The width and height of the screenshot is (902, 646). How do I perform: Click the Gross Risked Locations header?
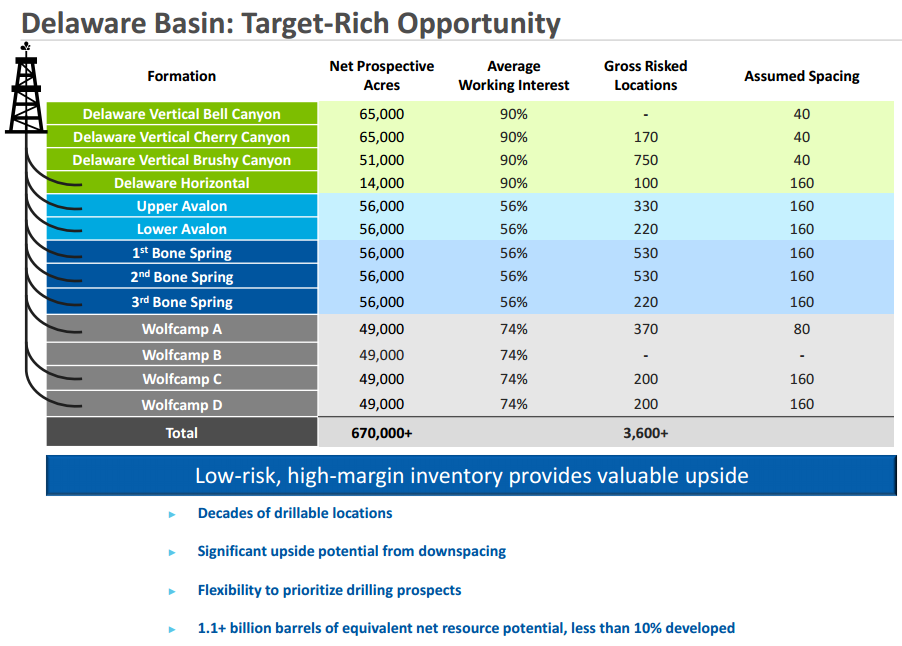pyautogui.click(x=645, y=76)
